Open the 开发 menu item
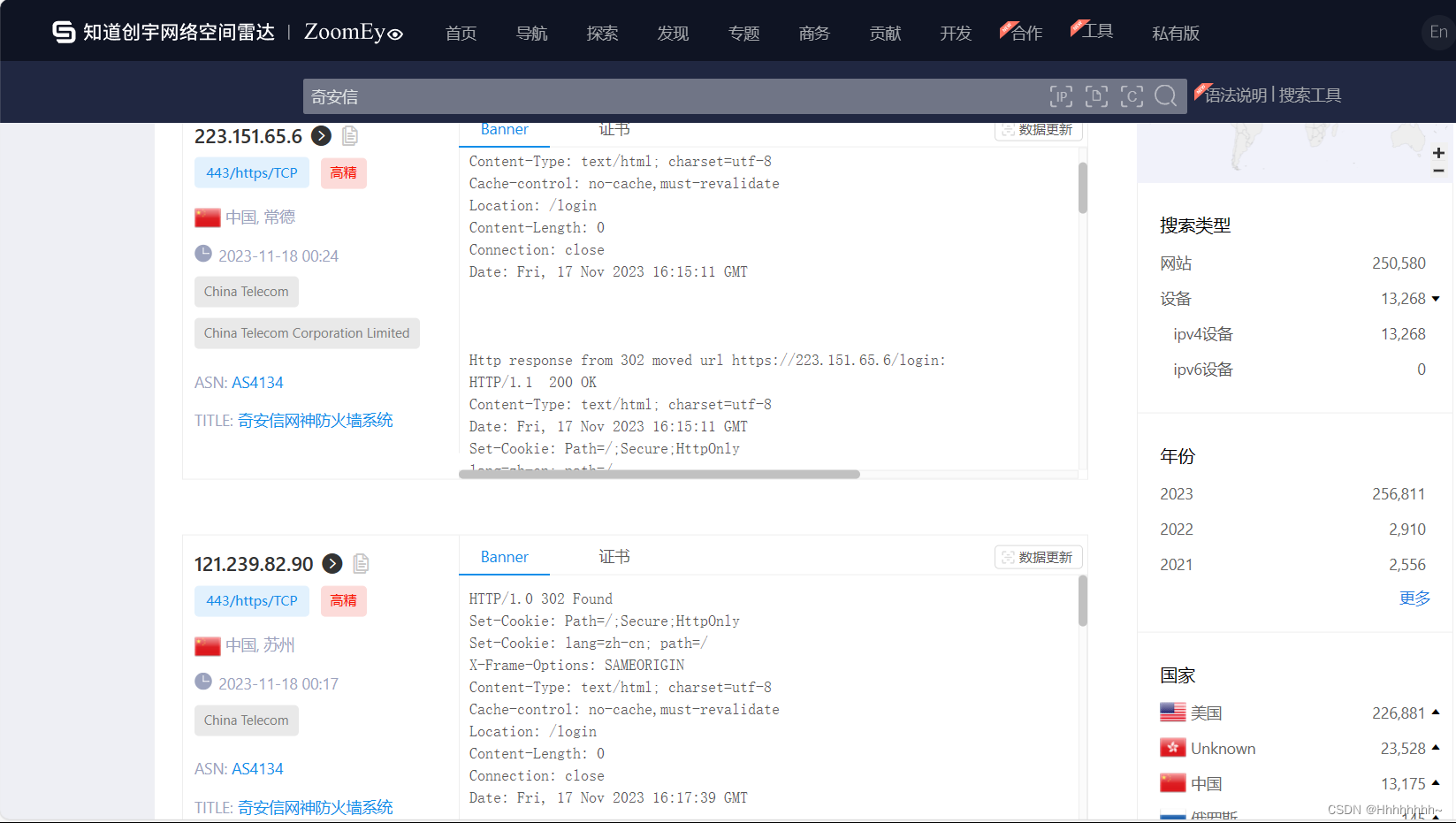Screen dimensions: 1456x823 [956, 33]
